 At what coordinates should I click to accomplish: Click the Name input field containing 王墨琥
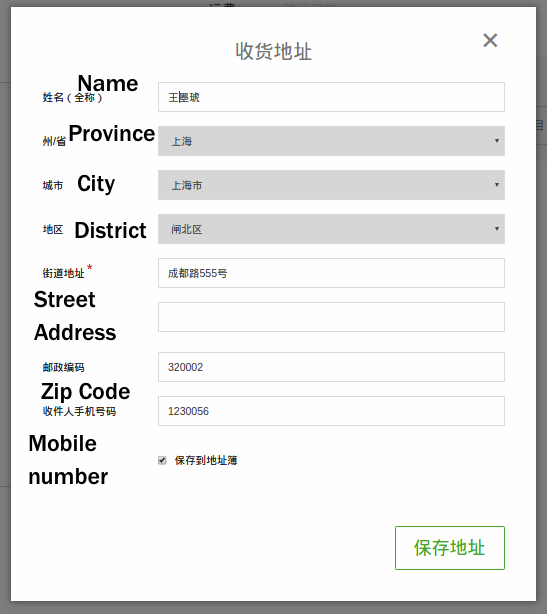pos(331,97)
